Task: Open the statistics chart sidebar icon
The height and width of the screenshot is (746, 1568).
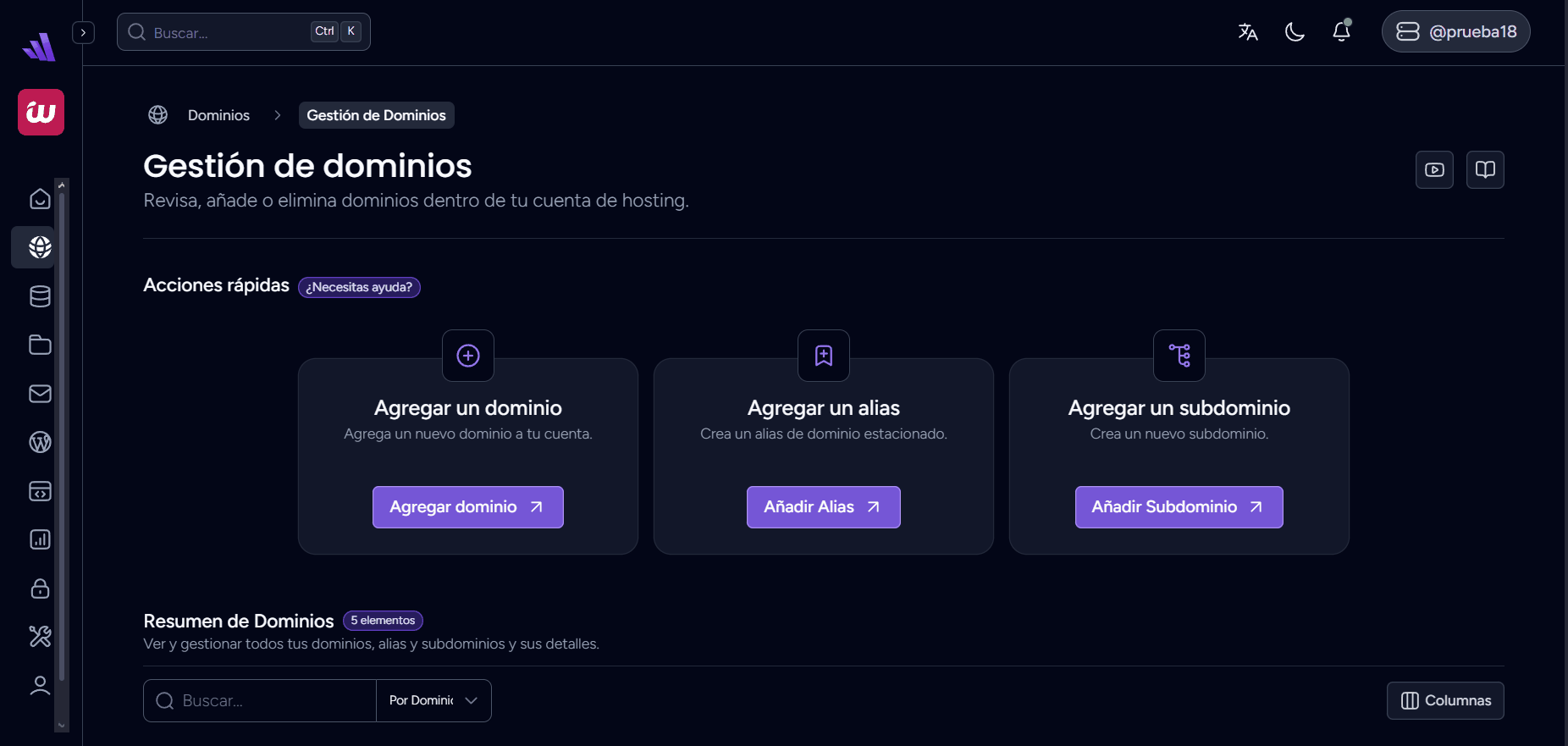Action: [40, 539]
